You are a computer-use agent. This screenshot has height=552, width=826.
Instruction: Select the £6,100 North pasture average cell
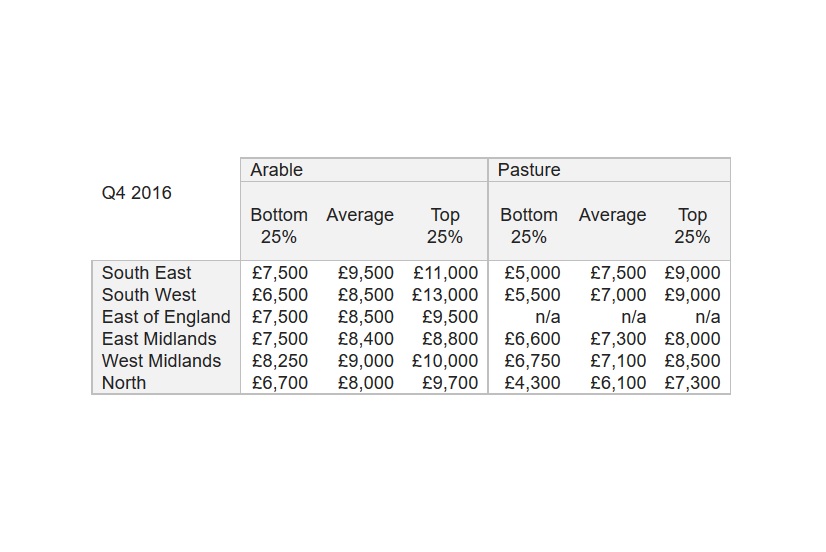point(618,383)
